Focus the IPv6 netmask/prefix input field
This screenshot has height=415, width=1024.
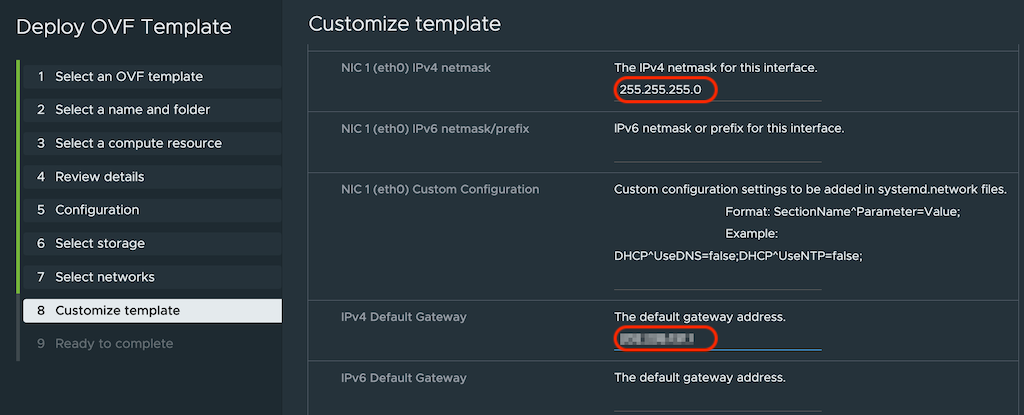(x=717, y=151)
